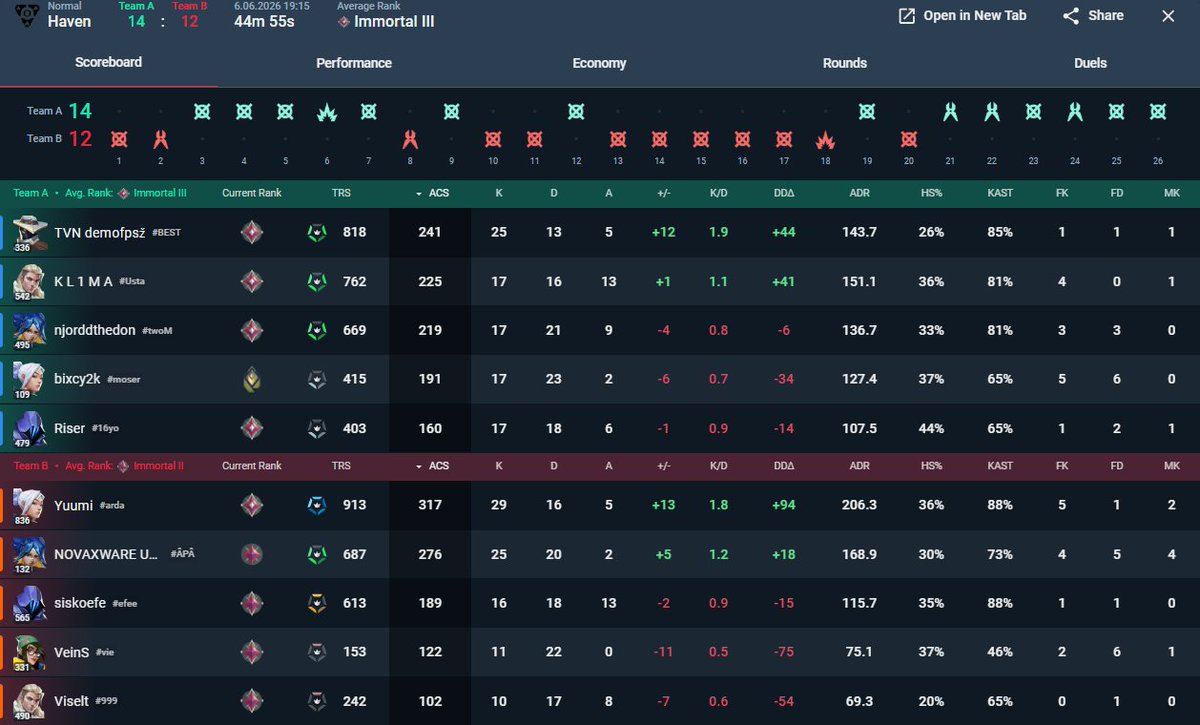Click VeinS's KAST value 46%

coord(1000,652)
